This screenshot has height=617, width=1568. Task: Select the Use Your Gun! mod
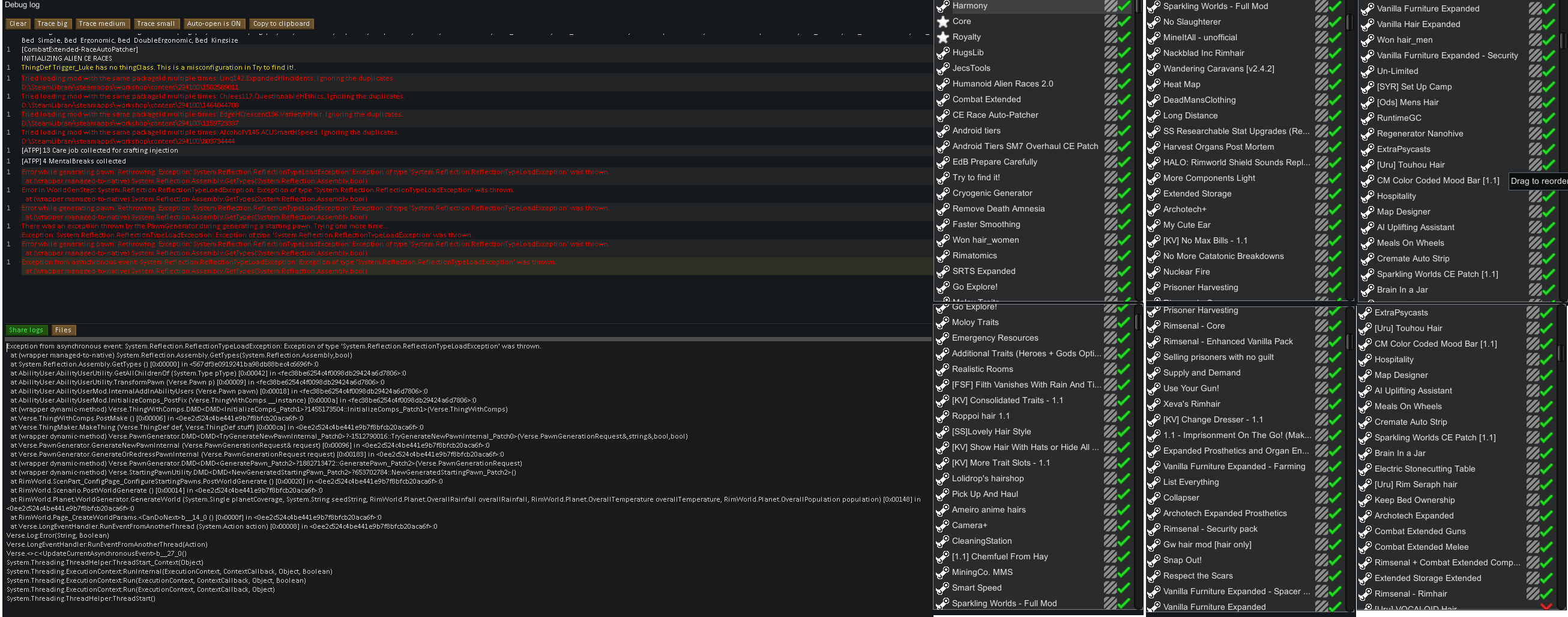(x=1190, y=389)
